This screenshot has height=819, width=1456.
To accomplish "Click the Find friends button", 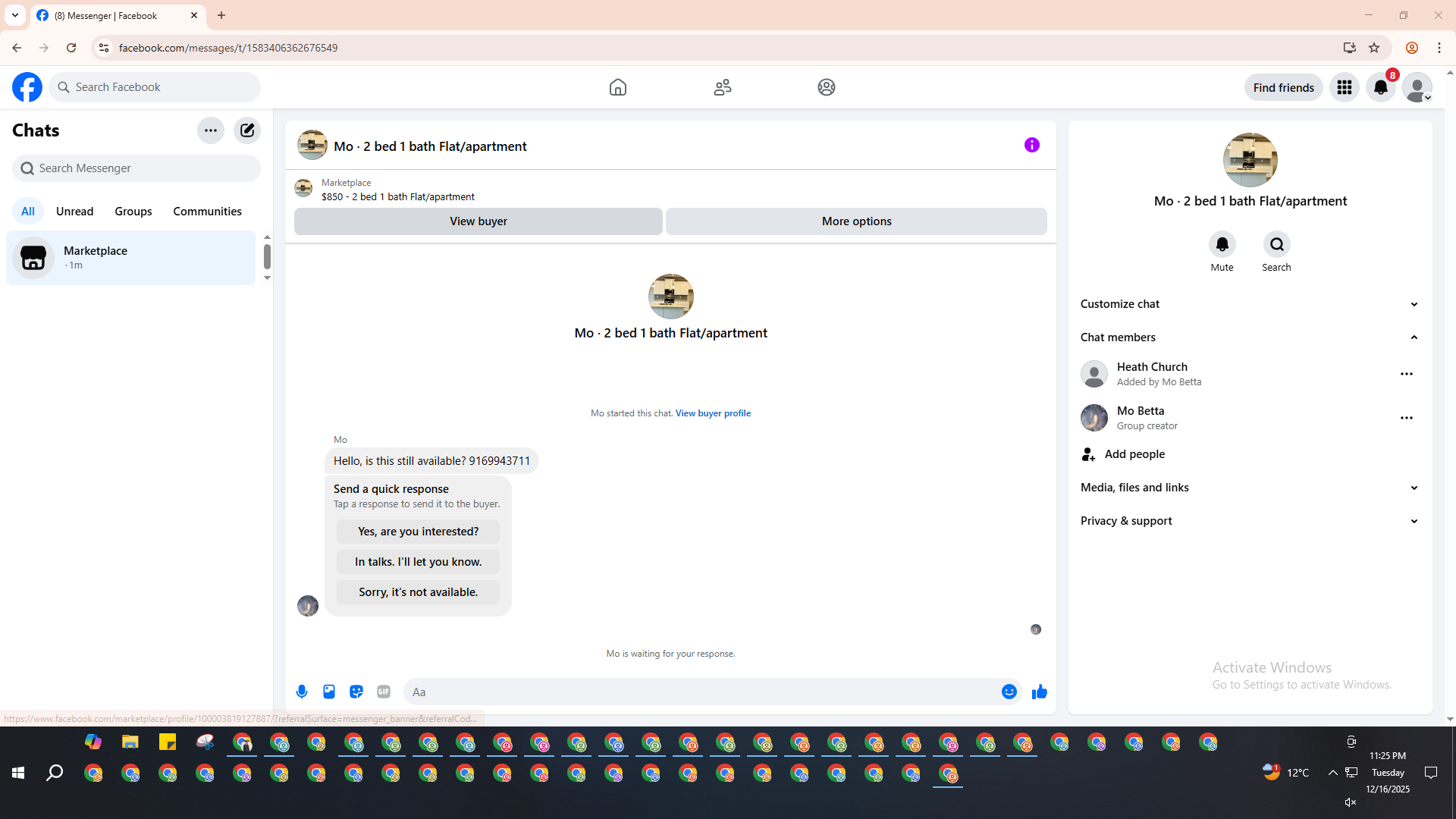I will click(x=1283, y=87).
